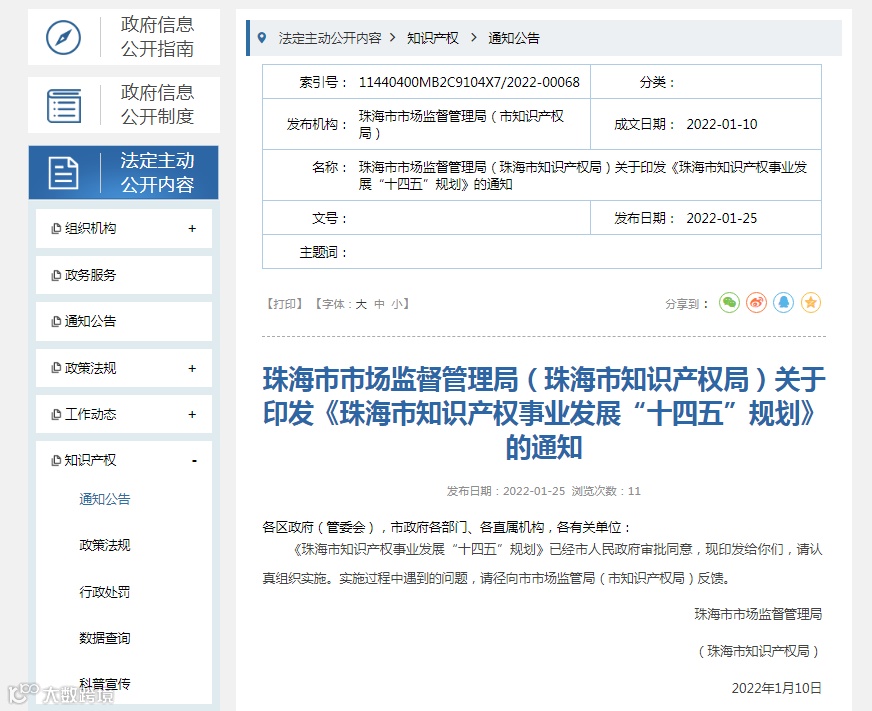Open 政府信息公开制度 sidebar heading
This screenshot has height=711, width=872.
click(124, 105)
